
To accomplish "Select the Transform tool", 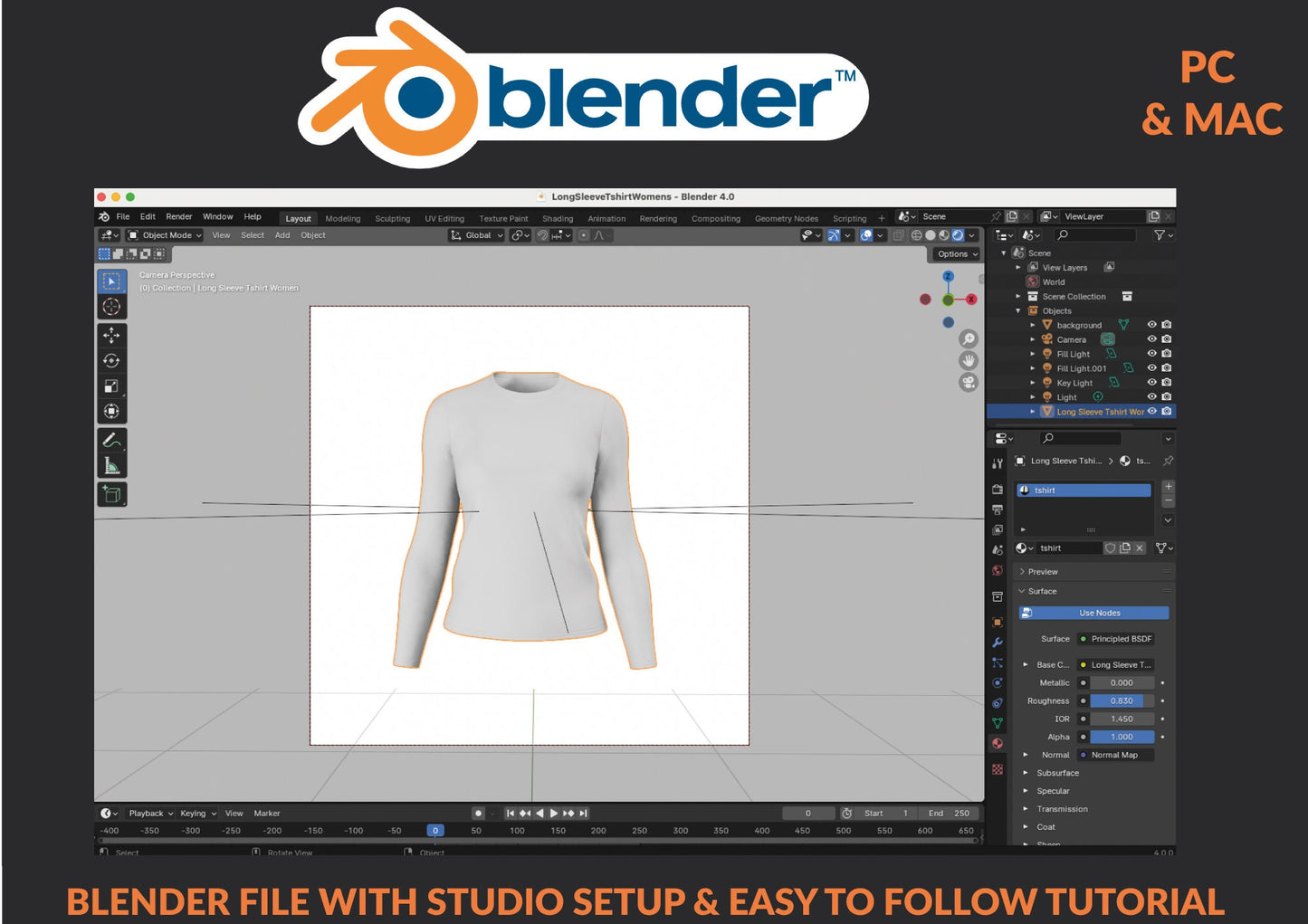I will point(111,412).
